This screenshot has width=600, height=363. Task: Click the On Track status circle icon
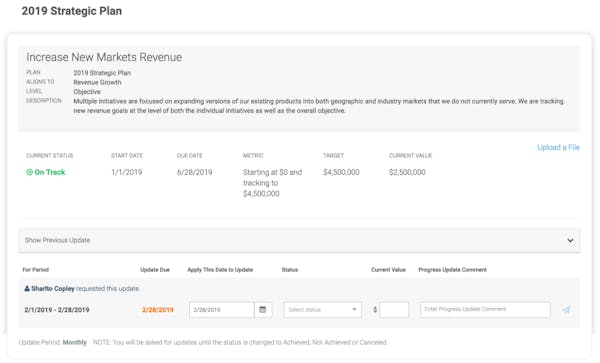pyautogui.click(x=29, y=172)
